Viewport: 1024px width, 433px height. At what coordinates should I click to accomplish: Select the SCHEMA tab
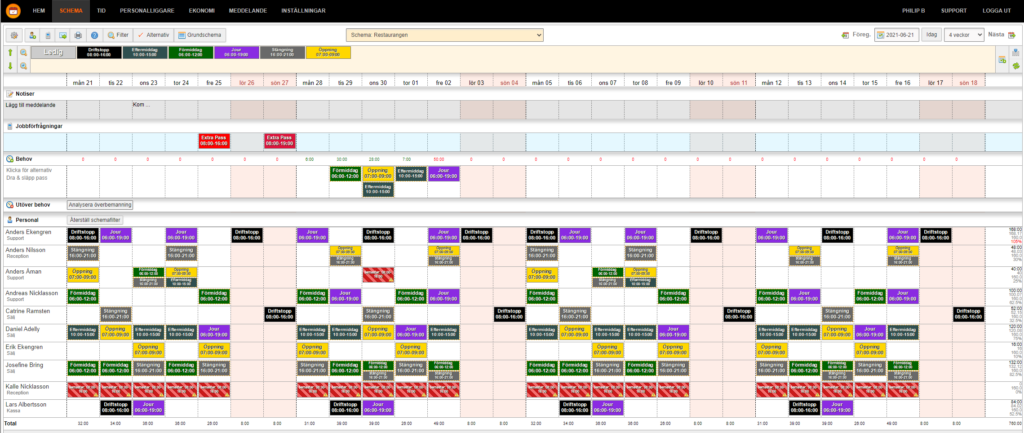[x=71, y=11]
